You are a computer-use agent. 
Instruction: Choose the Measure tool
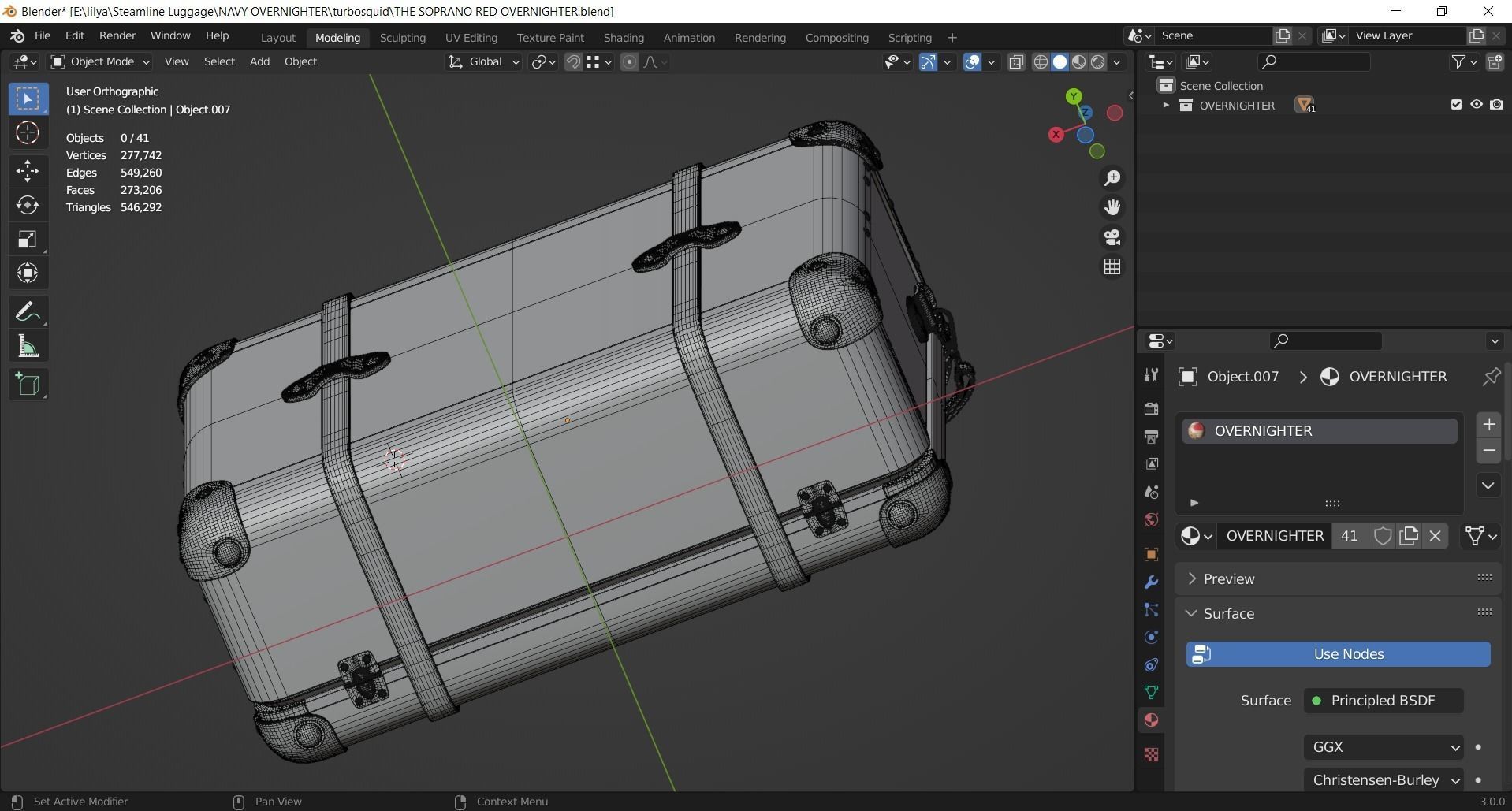28,346
